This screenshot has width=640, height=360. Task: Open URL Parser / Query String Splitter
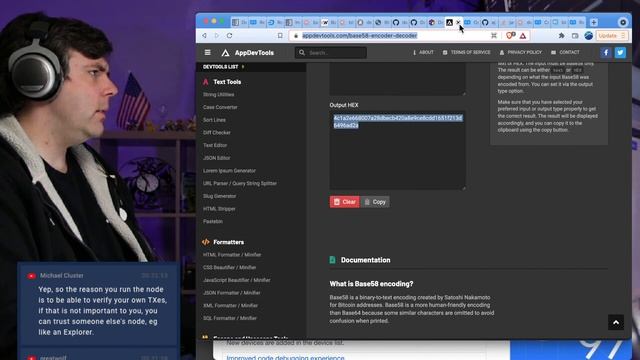coord(240,183)
